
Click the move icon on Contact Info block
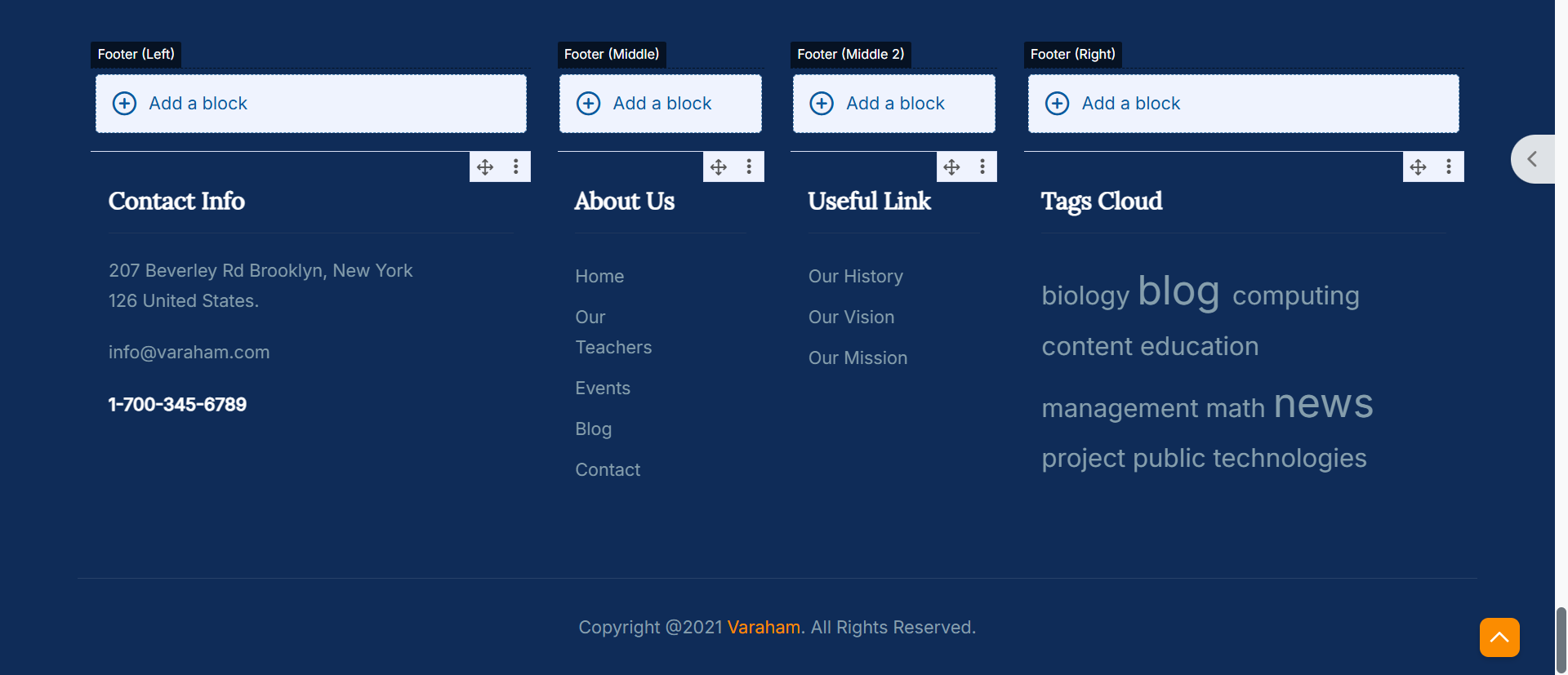(485, 167)
